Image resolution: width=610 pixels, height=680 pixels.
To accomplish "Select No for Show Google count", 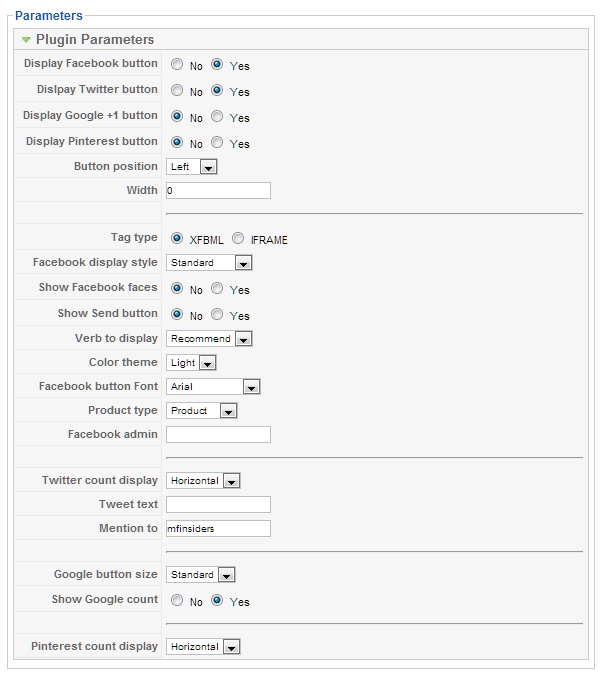I will coord(177,601).
